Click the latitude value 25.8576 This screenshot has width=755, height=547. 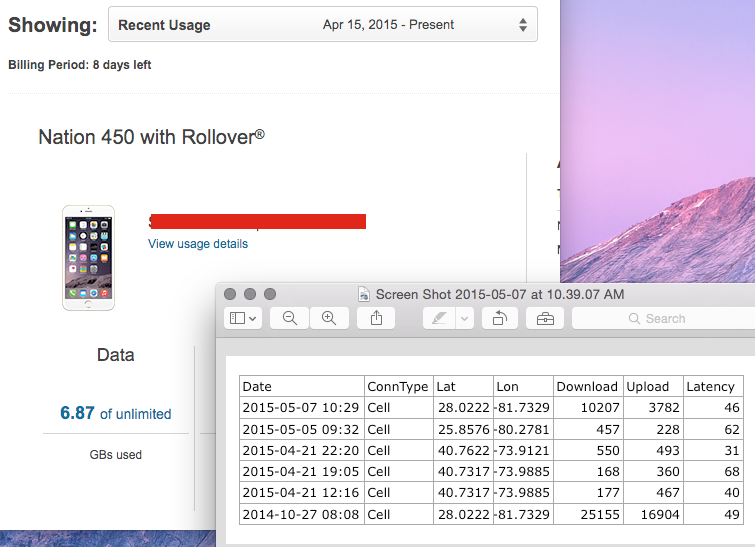464,429
